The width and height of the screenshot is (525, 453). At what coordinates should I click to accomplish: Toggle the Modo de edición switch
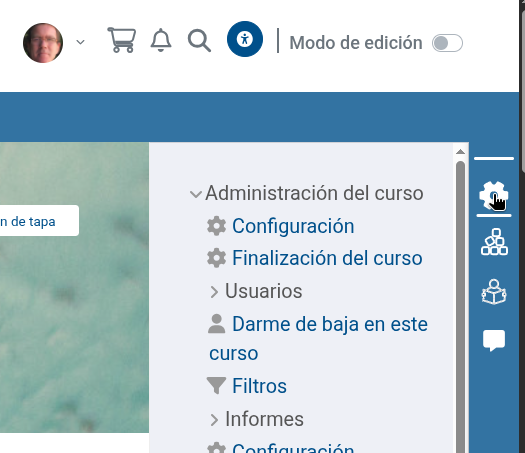447,43
